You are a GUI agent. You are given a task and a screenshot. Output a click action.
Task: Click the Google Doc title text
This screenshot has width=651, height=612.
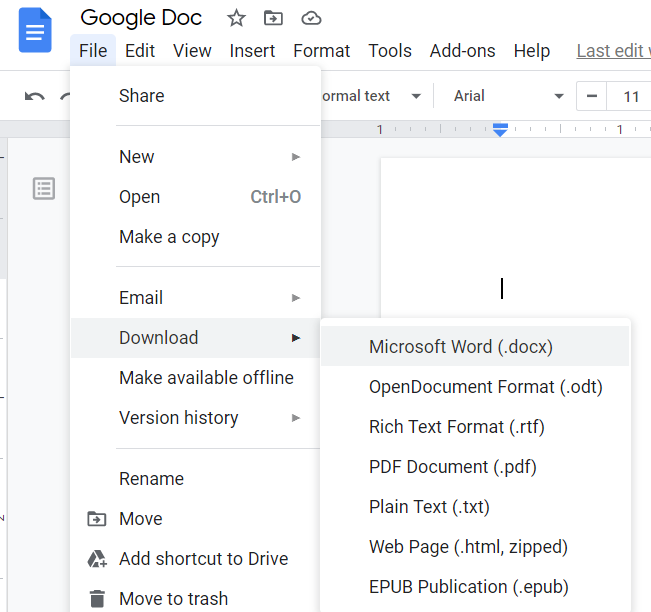141,18
